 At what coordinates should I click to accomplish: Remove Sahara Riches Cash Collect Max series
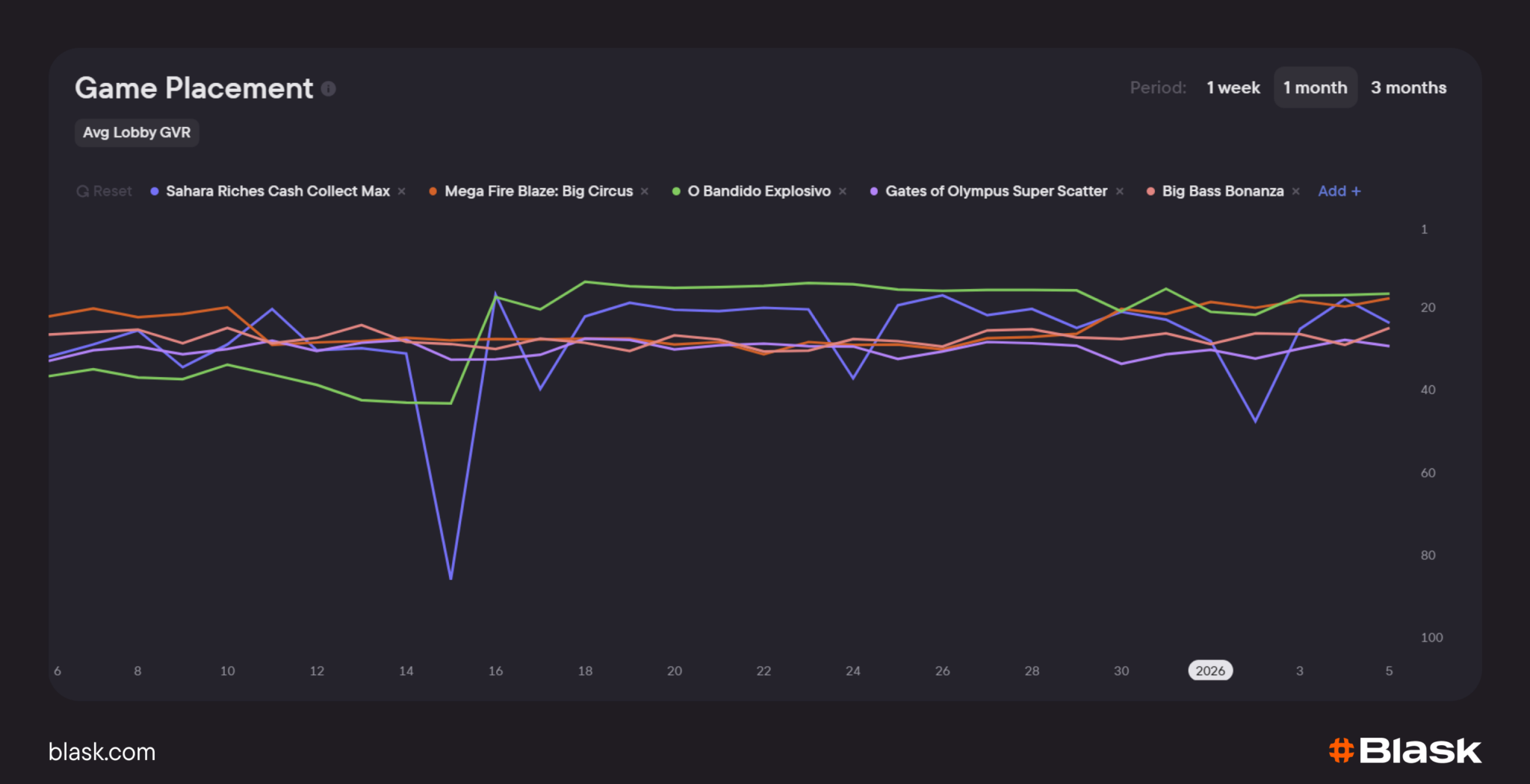402,192
